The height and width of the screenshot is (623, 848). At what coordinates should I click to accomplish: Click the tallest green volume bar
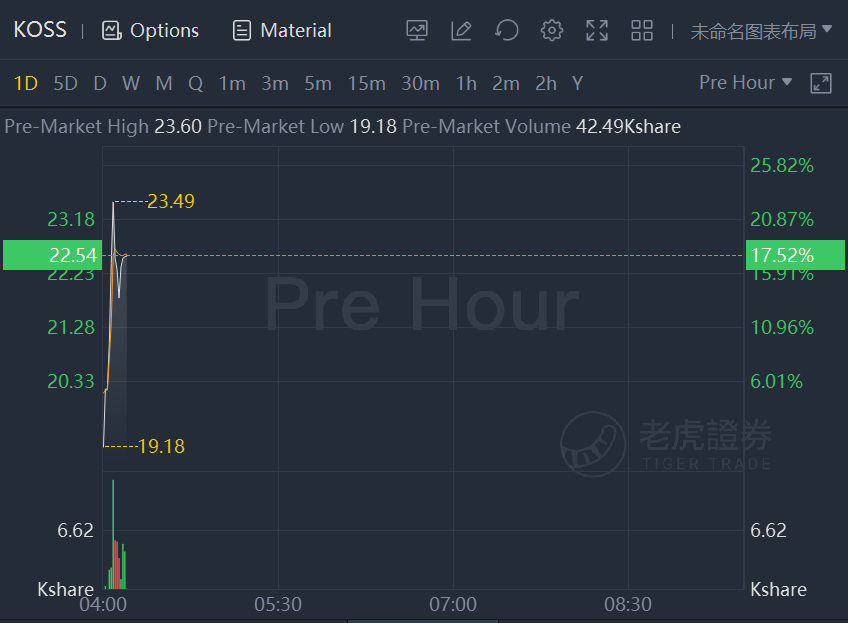tap(113, 534)
